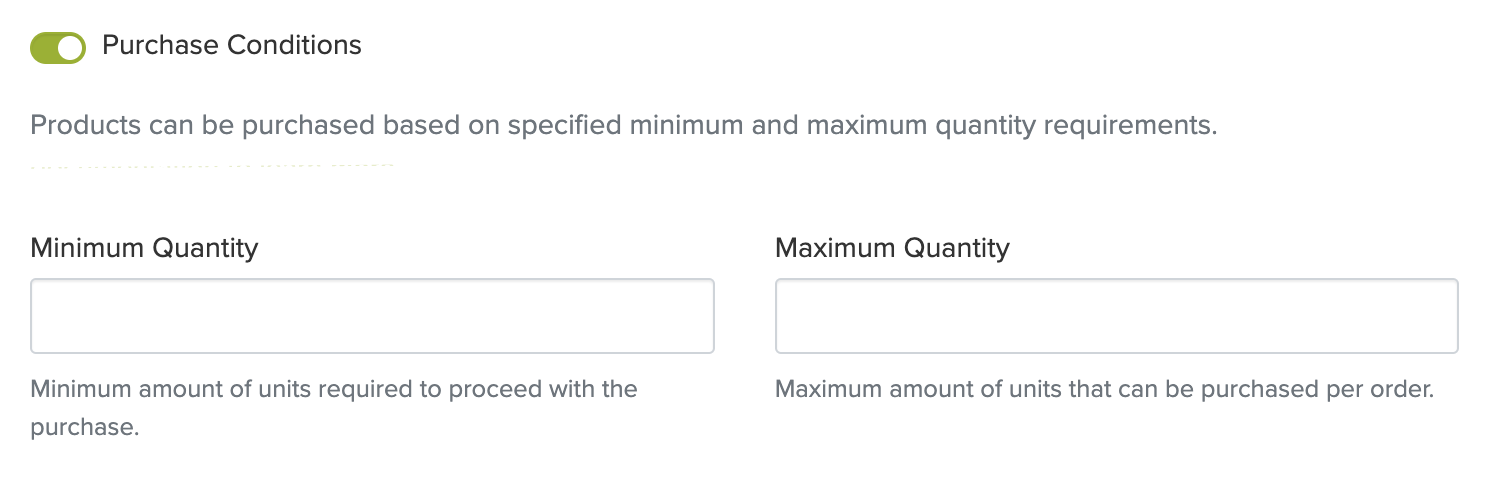Click helper text below Maximum Quantity field
Image resolution: width=1490 pixels, height=486 pixels.
[x=1104, y=389]
